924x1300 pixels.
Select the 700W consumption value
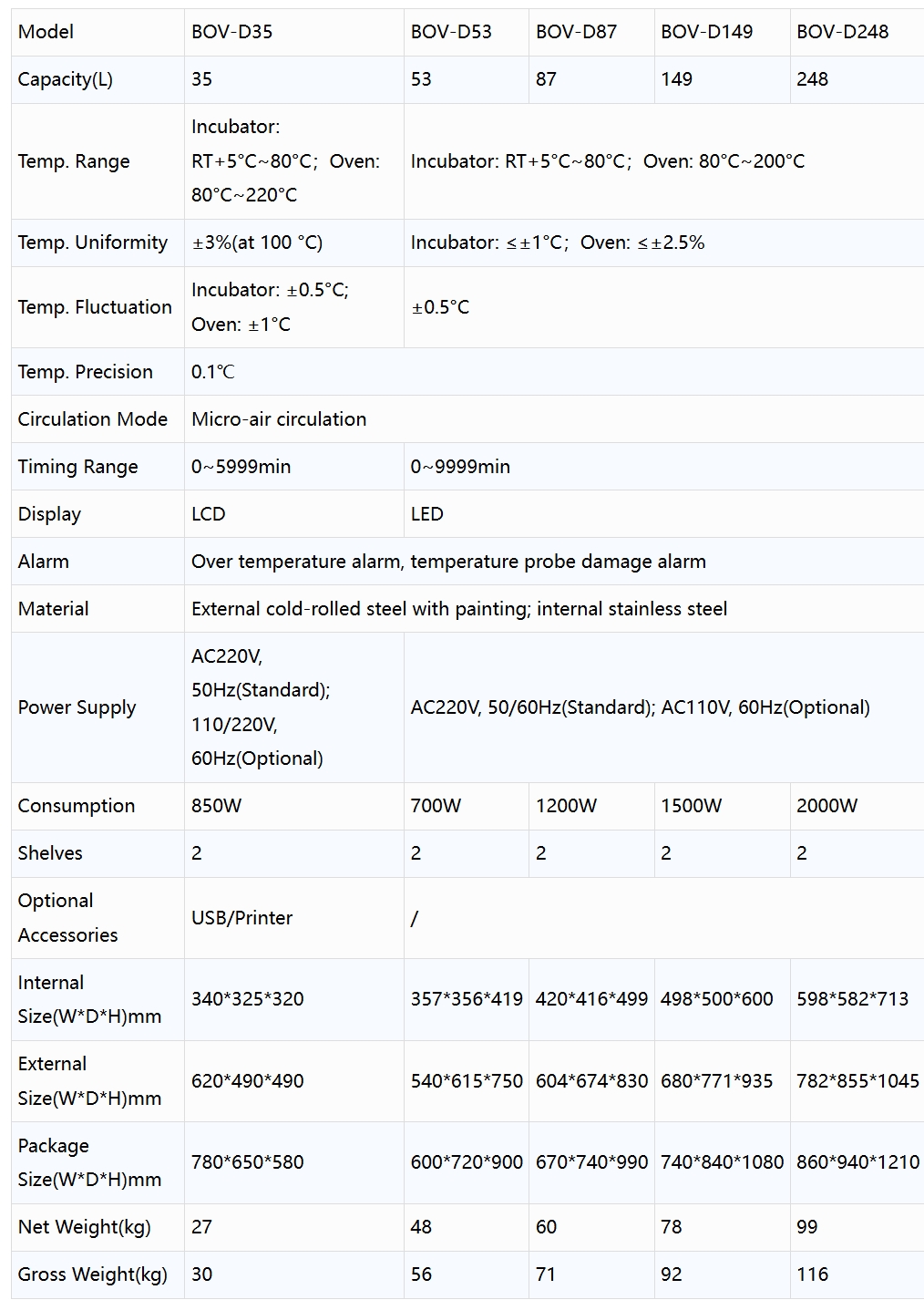coord(436,806)
